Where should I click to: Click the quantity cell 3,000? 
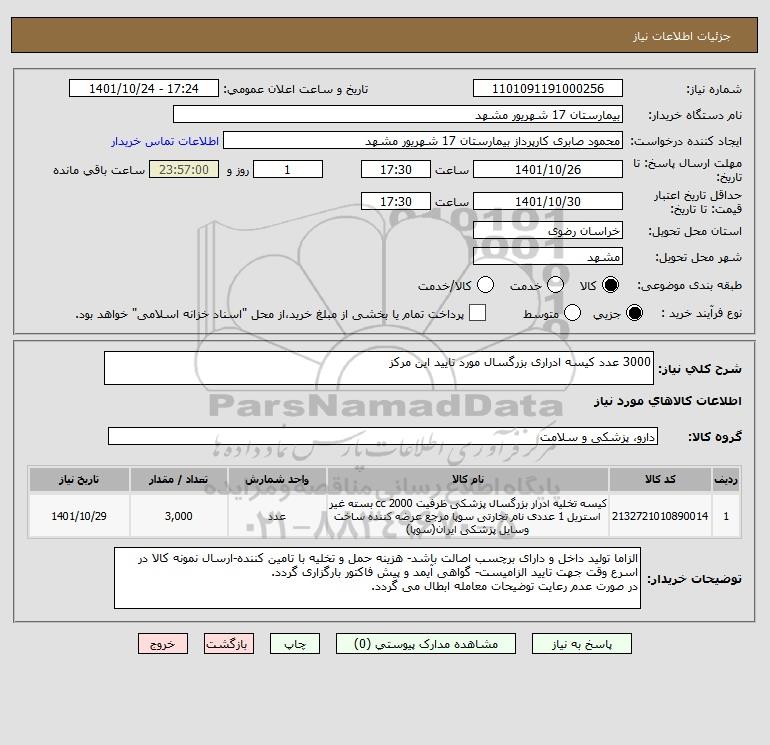(x=179, y=516)
